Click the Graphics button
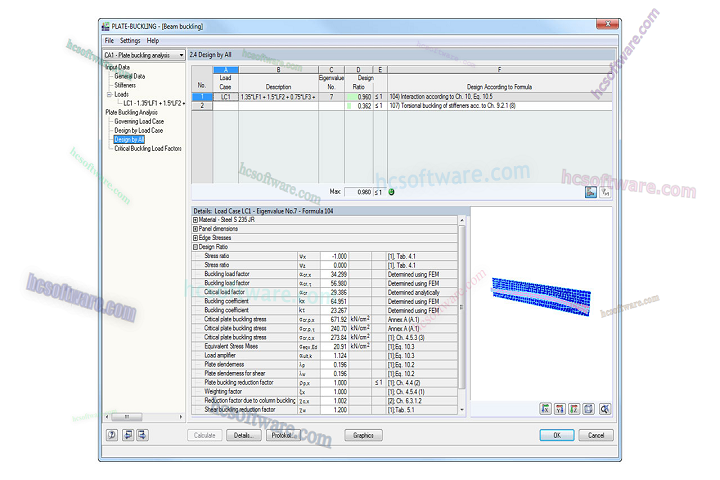 pyautogui.click(x=363, y=435)
